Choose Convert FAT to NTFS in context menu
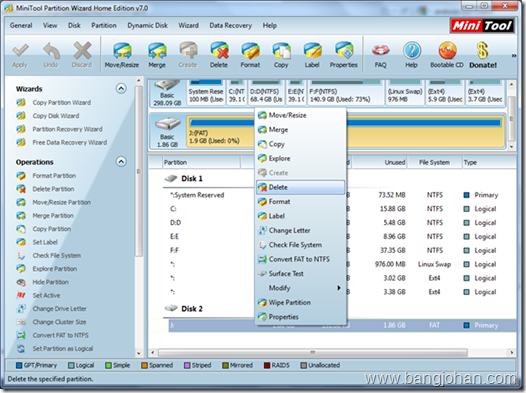Image resolution: width=526 pixels, height=393 pixels. point(301,259)
